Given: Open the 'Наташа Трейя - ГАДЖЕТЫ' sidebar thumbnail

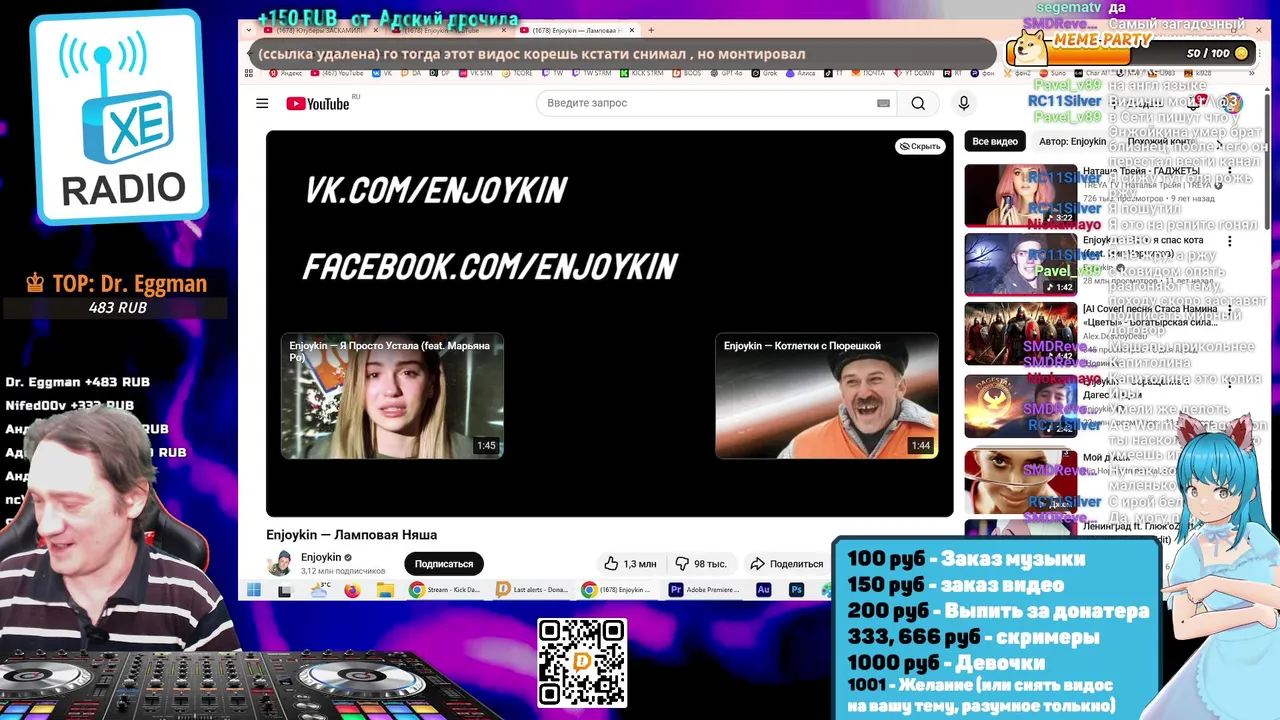Looking at the screenshot, I should tap(1020, 196).
